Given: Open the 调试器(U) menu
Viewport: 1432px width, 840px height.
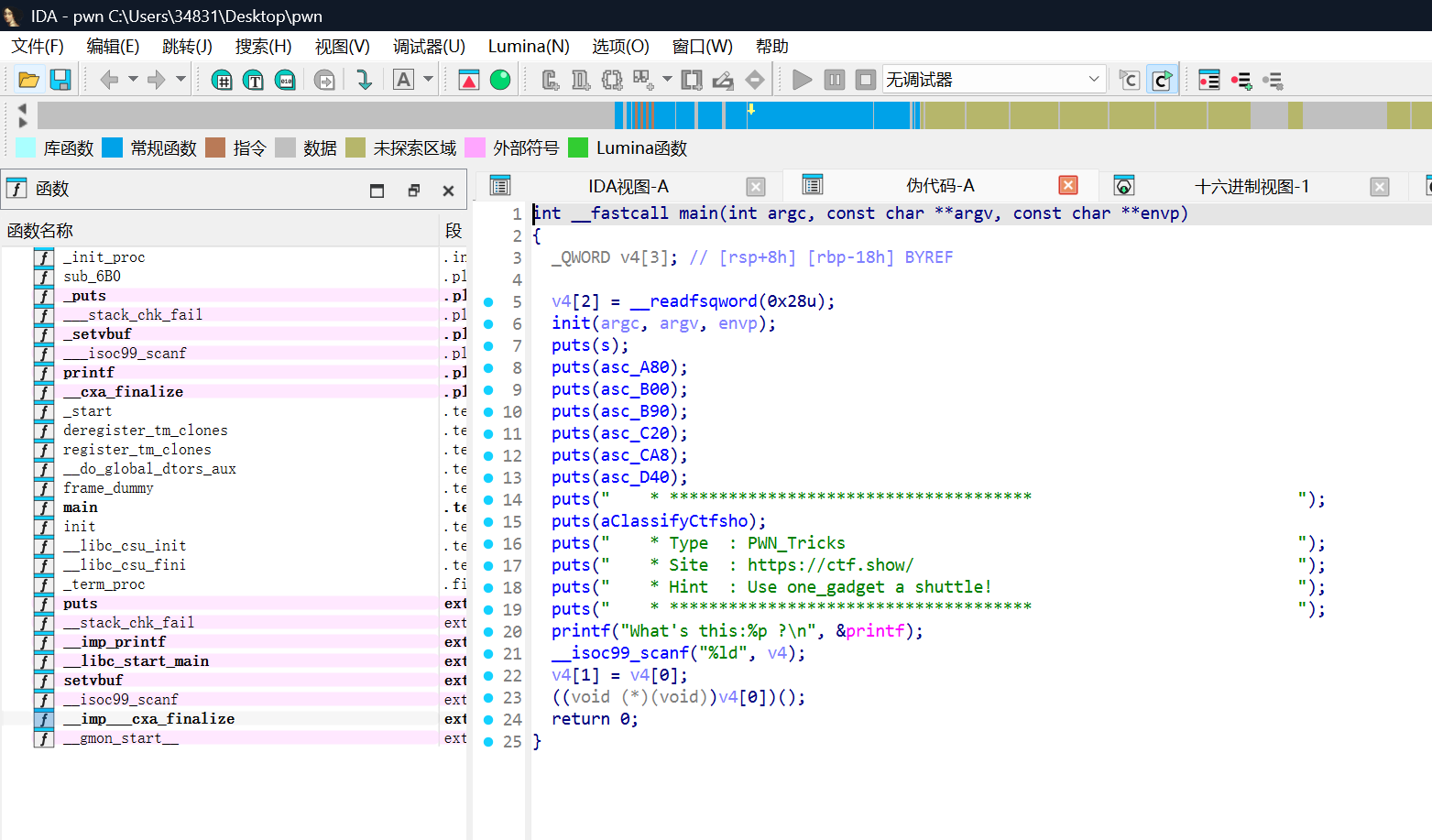Looking at the screenshot, I should pyautogui.click(x=429, y=46).
